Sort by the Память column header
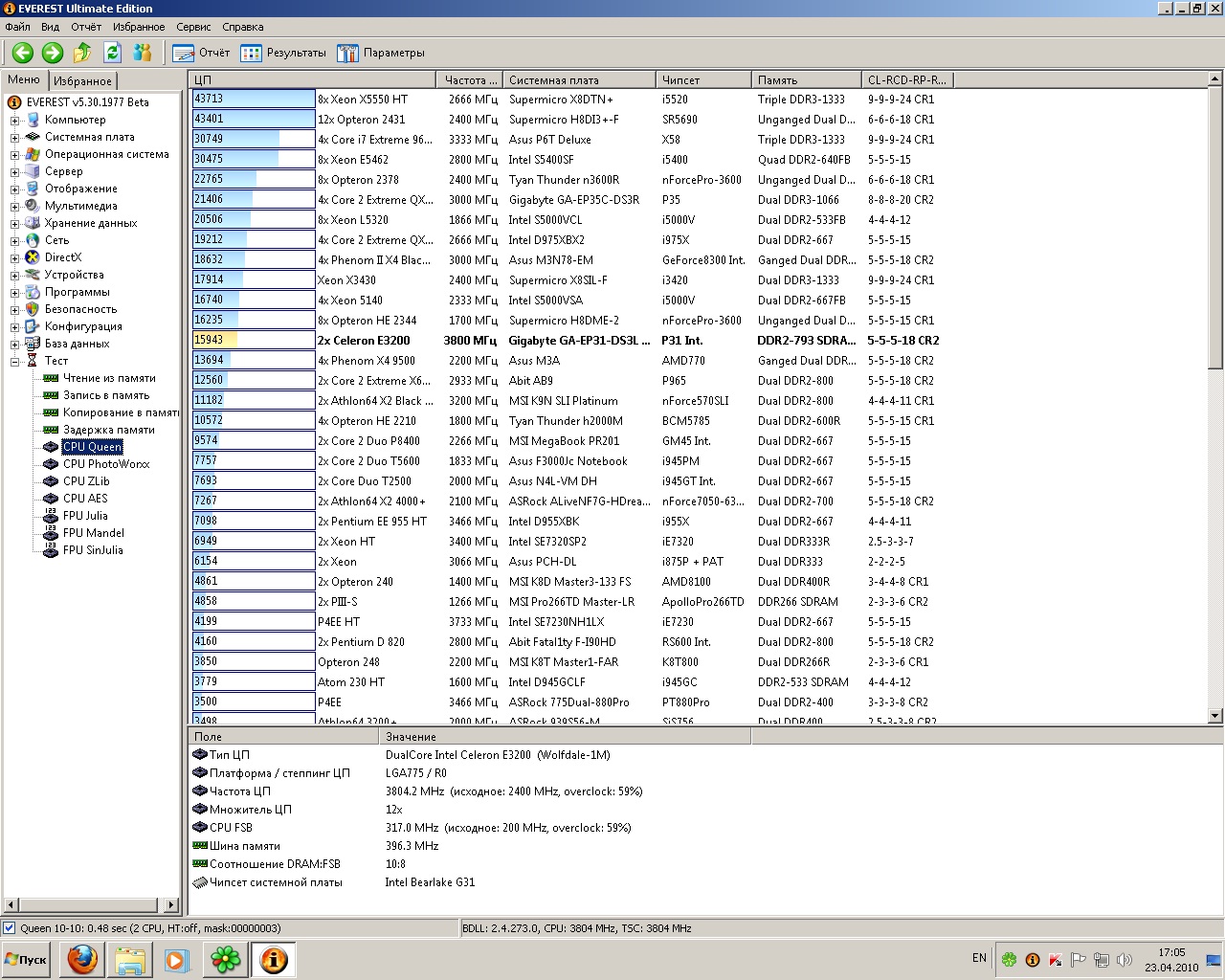1225x980 pixels. click(806, 80)
